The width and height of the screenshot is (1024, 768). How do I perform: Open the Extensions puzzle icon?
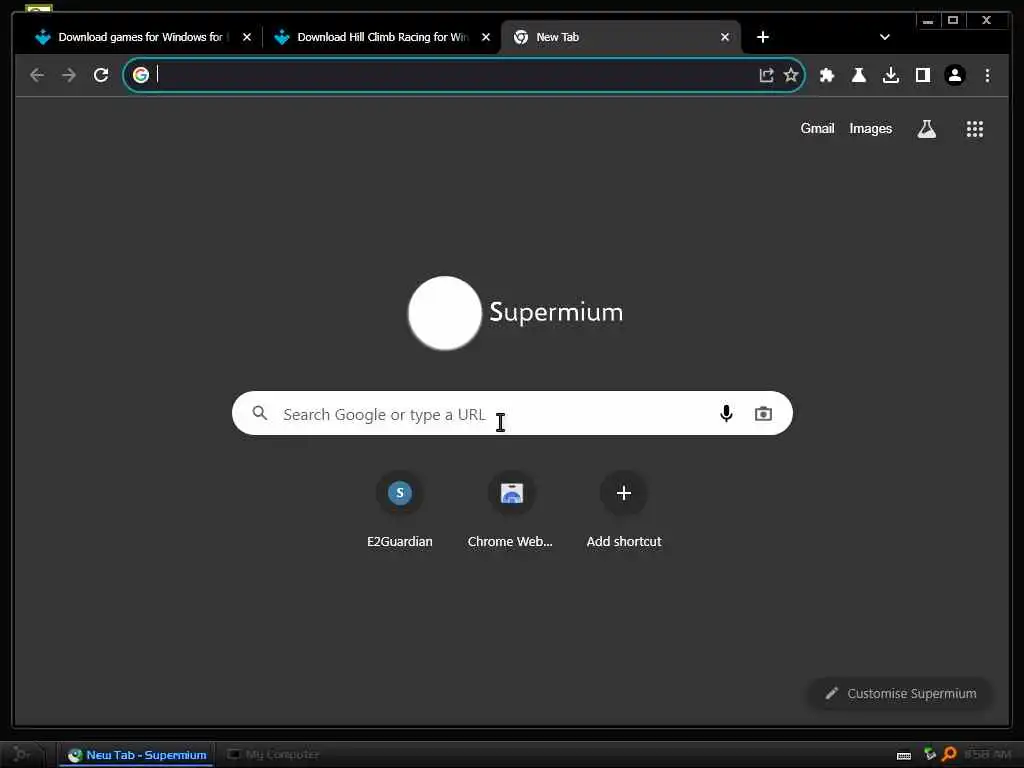827,75
